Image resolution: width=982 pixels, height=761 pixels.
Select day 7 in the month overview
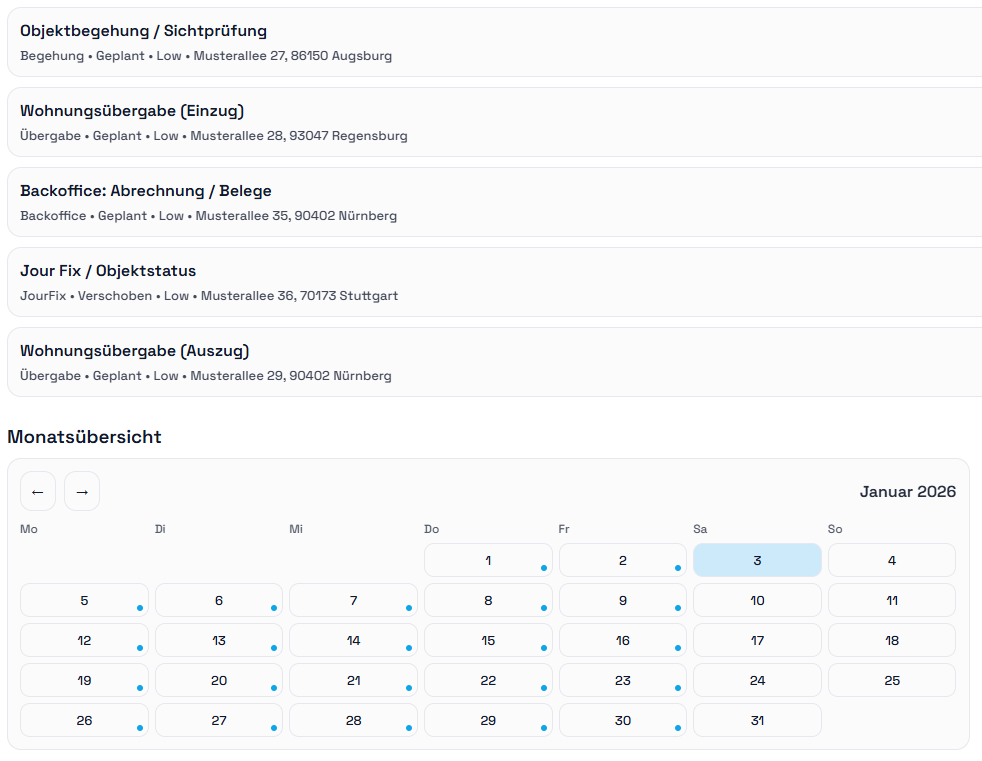tap(353, 601)
